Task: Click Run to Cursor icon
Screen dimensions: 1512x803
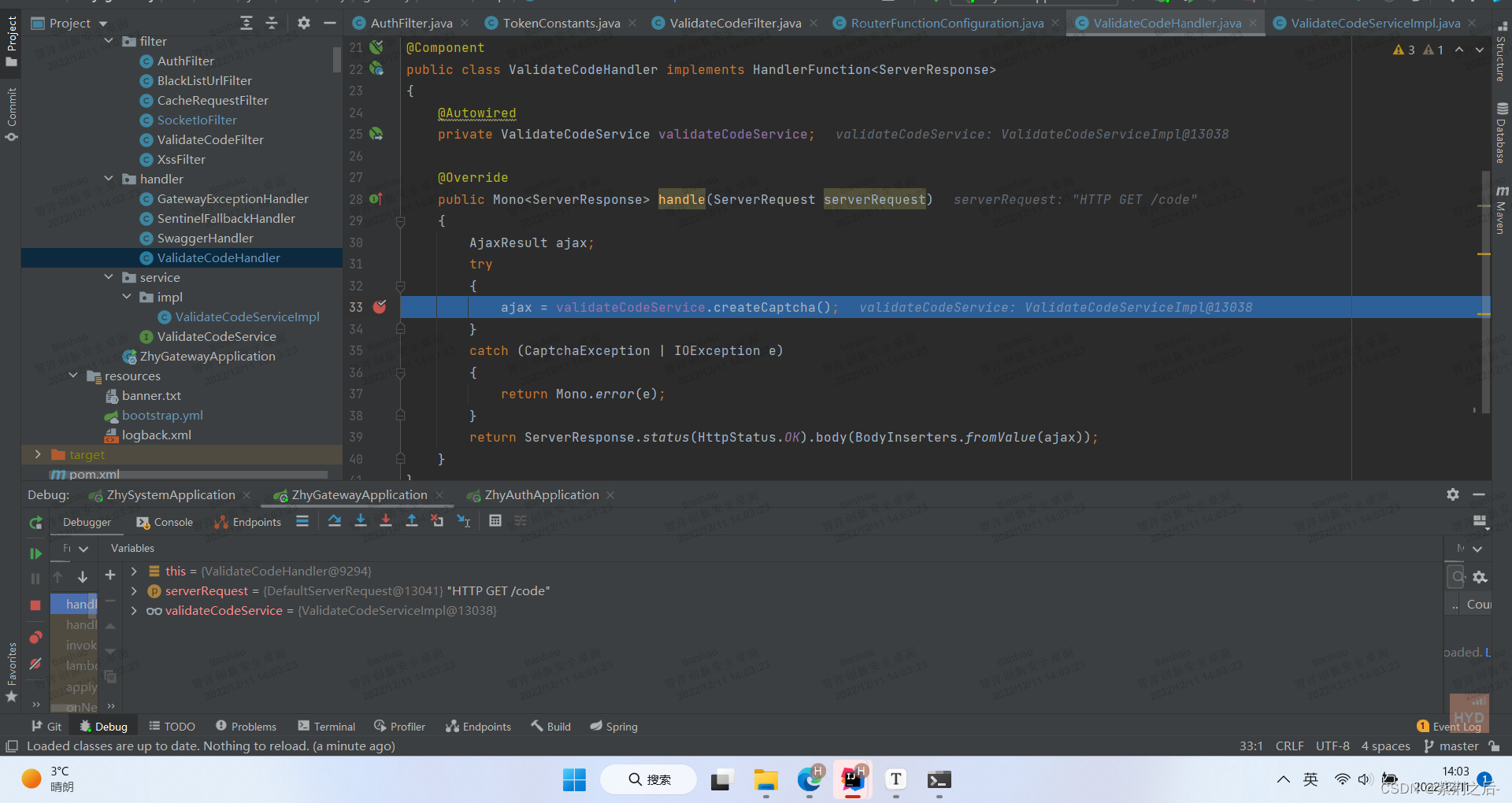Action: [464, 521]
